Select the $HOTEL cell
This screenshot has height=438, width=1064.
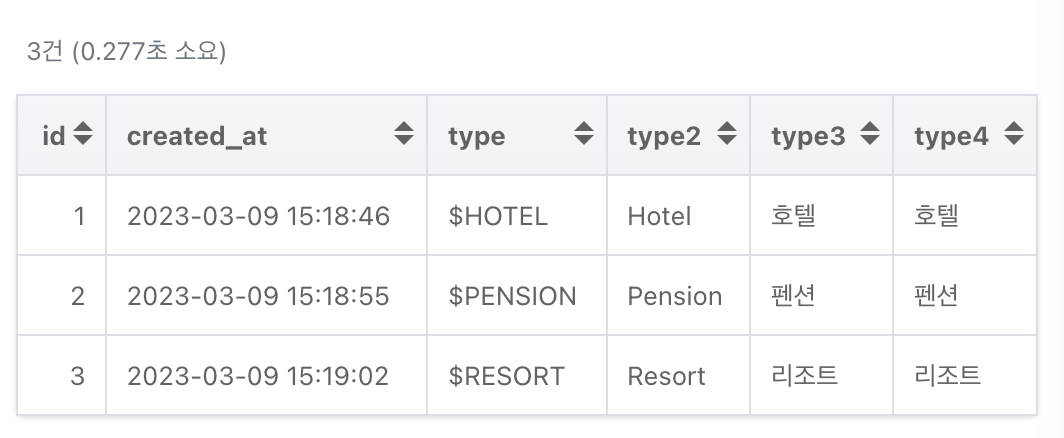coord(498,216)
